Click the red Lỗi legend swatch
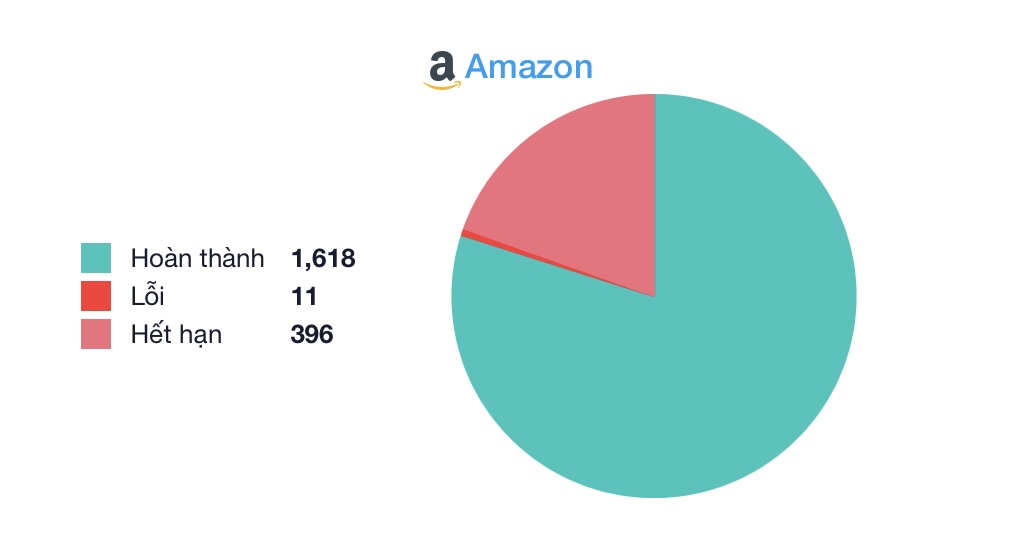Image resolution: width=1013 pixels, height=545 pixels. point(96,296)
